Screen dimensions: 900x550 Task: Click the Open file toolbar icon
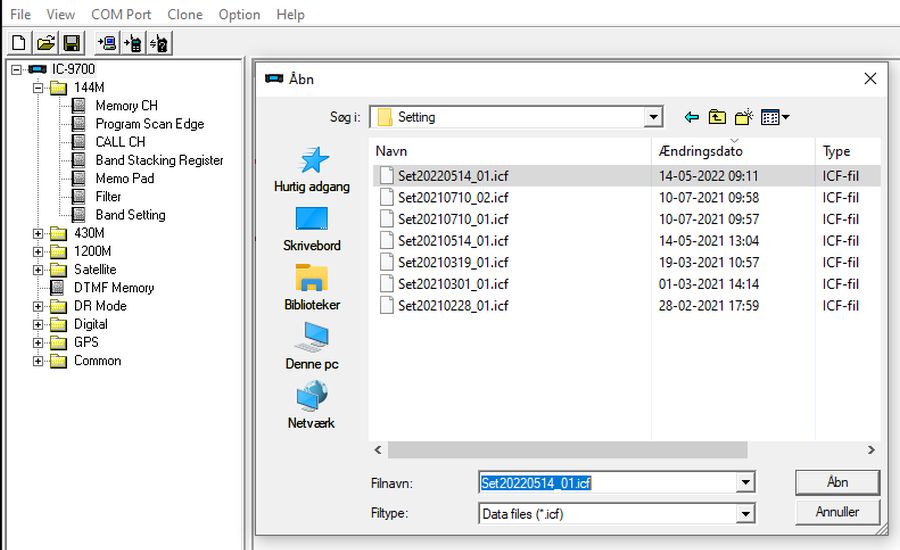(45, 44)
